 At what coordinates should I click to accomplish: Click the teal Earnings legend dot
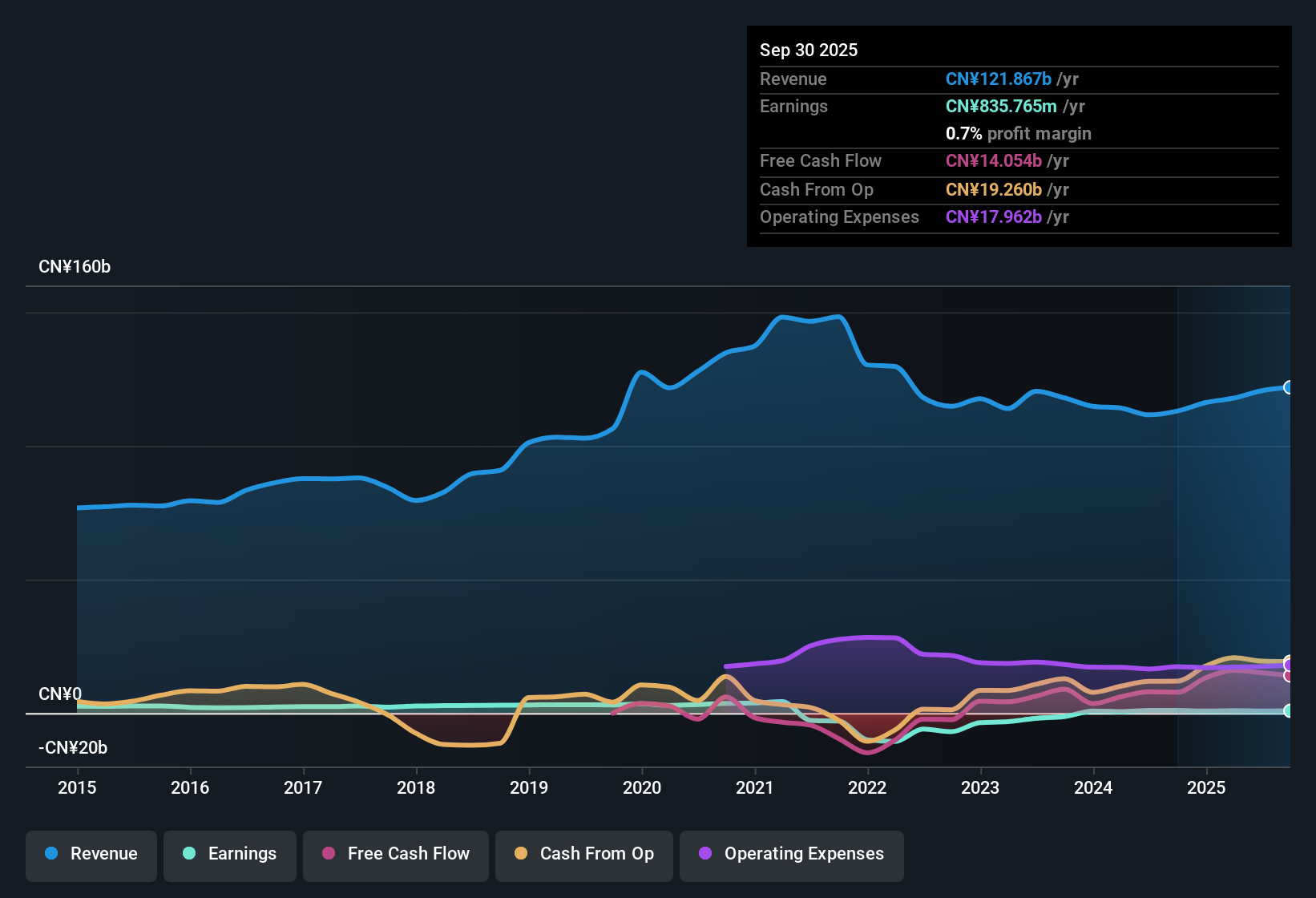(x=189, y=854)
